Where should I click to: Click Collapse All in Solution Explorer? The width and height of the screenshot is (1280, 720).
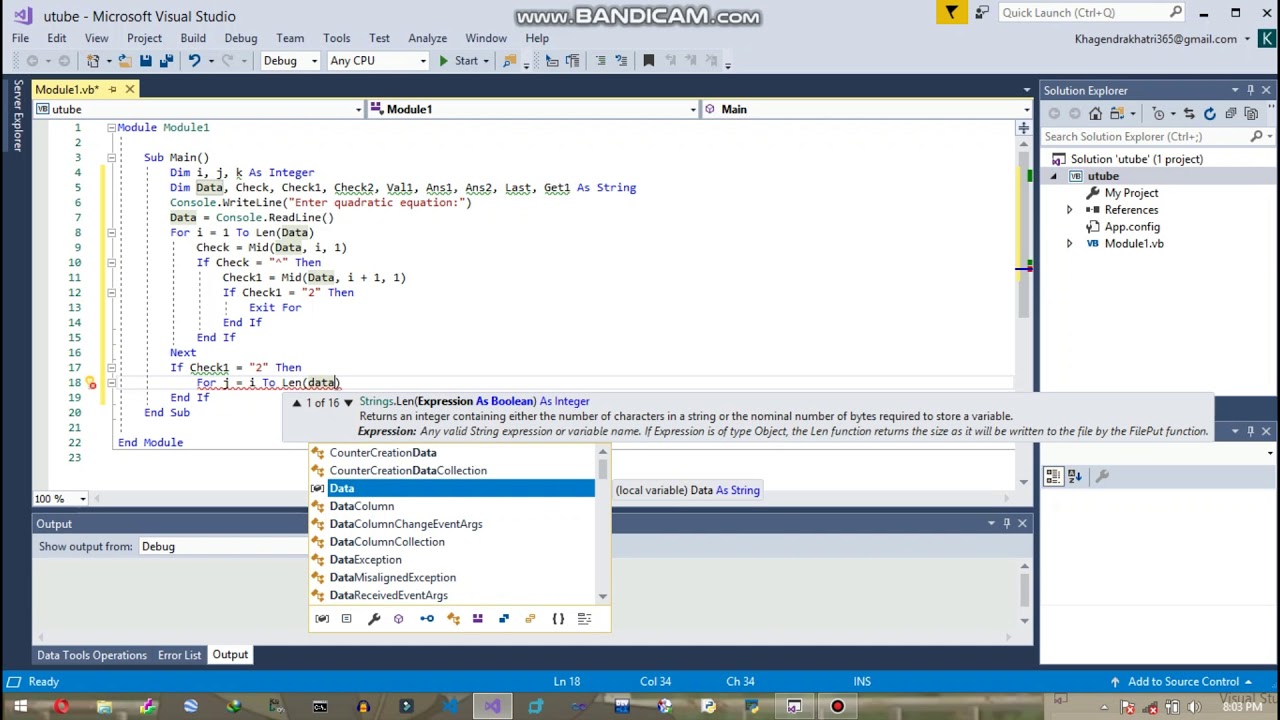point(1230,113)
